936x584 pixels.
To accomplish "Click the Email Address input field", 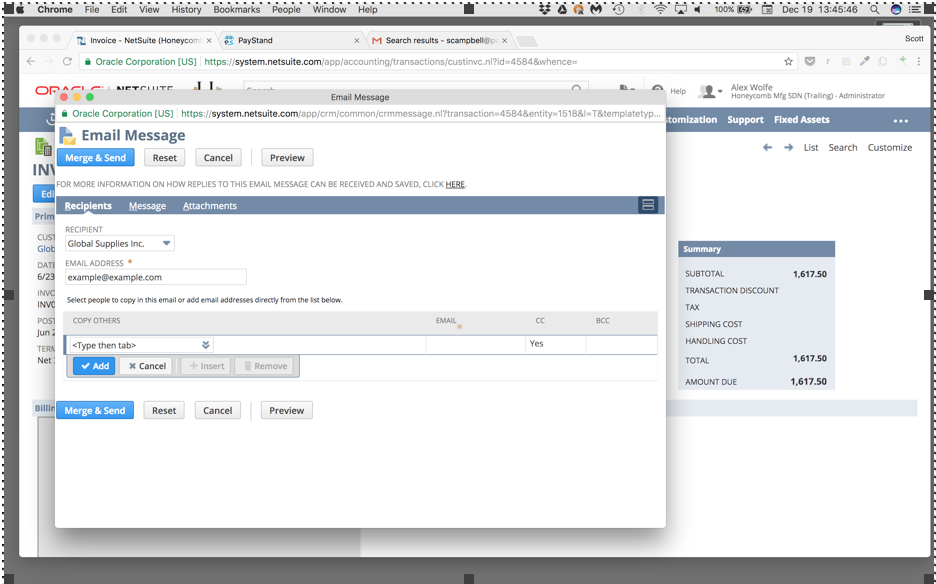I will pos(155,277).
